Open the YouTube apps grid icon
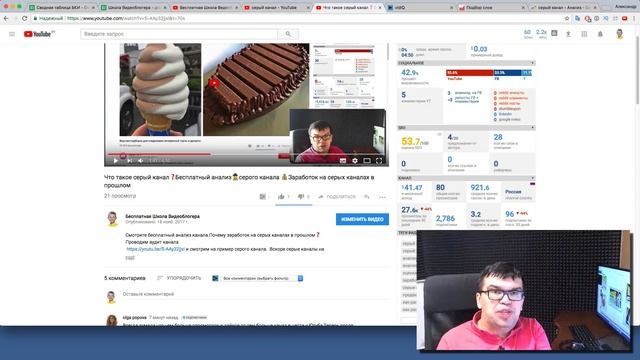The image size is (640, 360). 584,34
